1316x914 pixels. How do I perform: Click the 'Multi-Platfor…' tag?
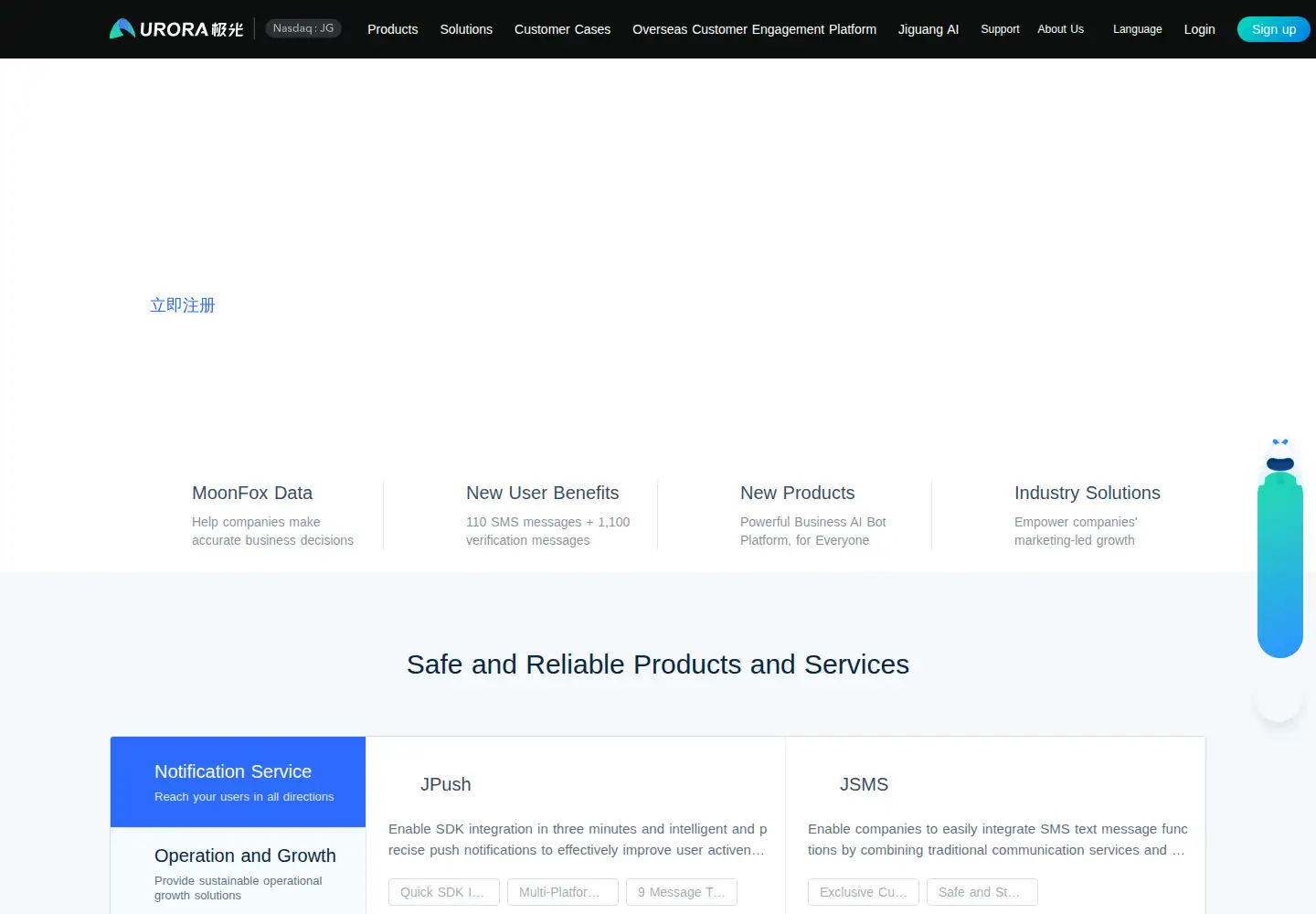(x=563, y=892)
